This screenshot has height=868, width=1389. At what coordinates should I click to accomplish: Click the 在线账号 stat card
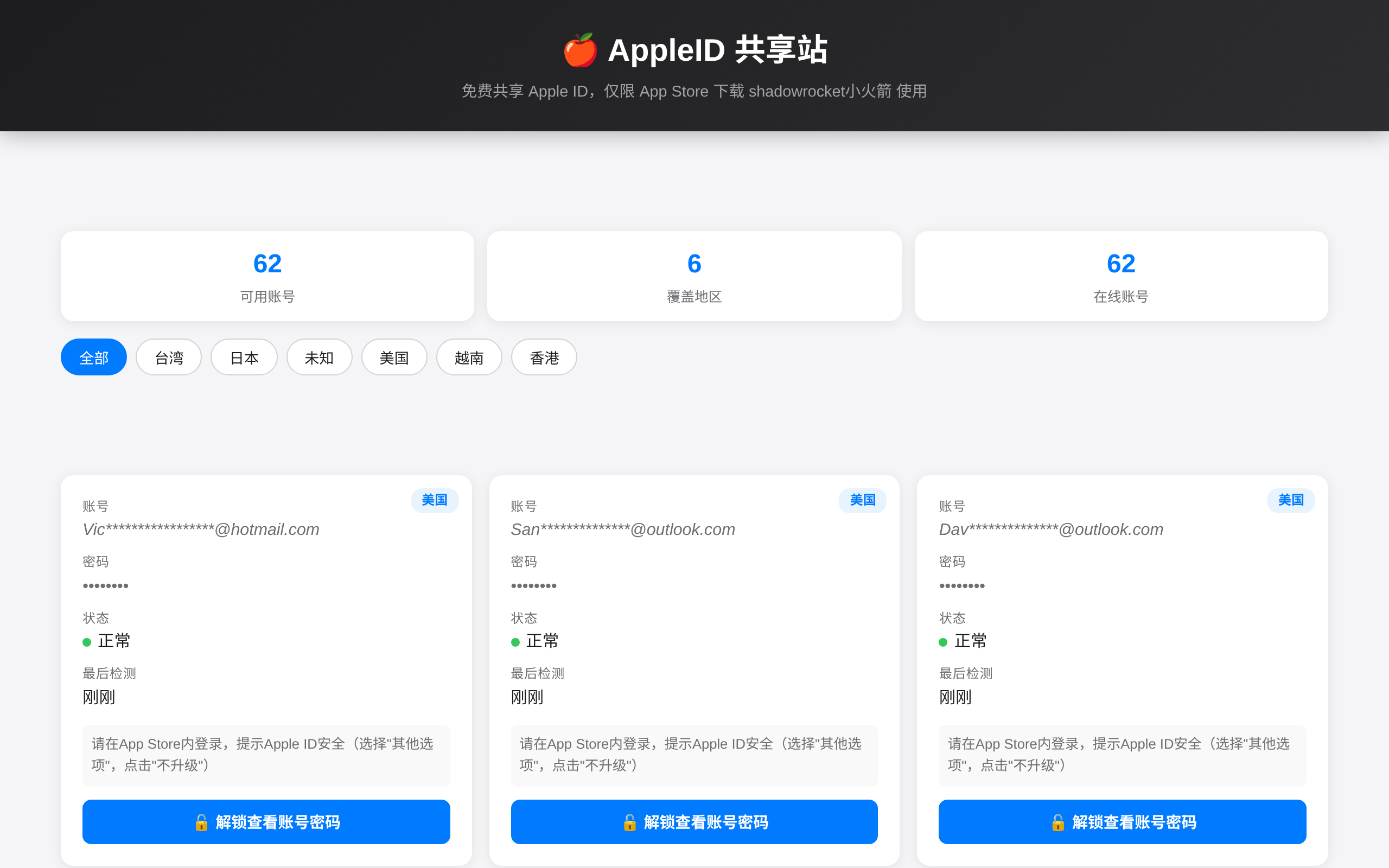(x=1121, y=276)
